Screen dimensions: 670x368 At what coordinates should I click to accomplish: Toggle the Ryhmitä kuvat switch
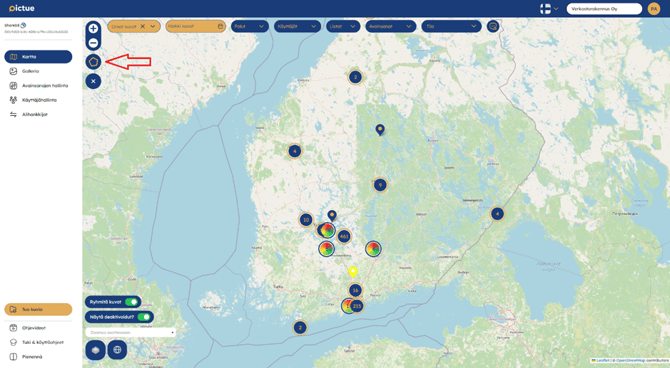[x=132, y=302]
